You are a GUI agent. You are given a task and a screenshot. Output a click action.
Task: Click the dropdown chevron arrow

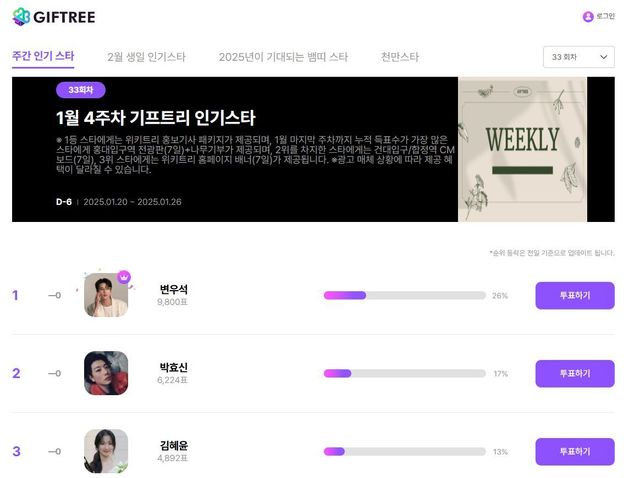click(x=603, y=57)
